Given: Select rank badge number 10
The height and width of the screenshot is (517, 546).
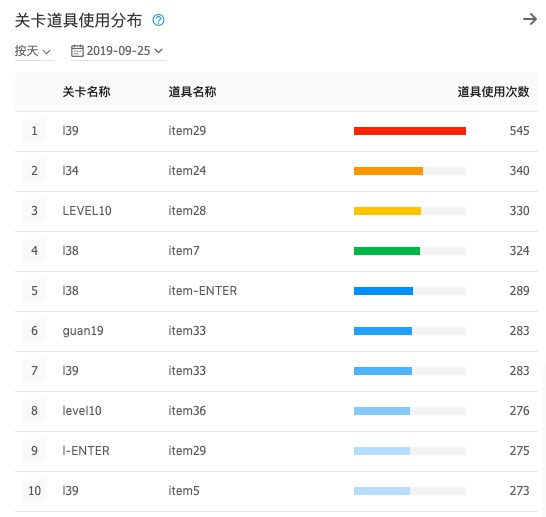Looking at the screenshot, I should (x=34, y=491).
